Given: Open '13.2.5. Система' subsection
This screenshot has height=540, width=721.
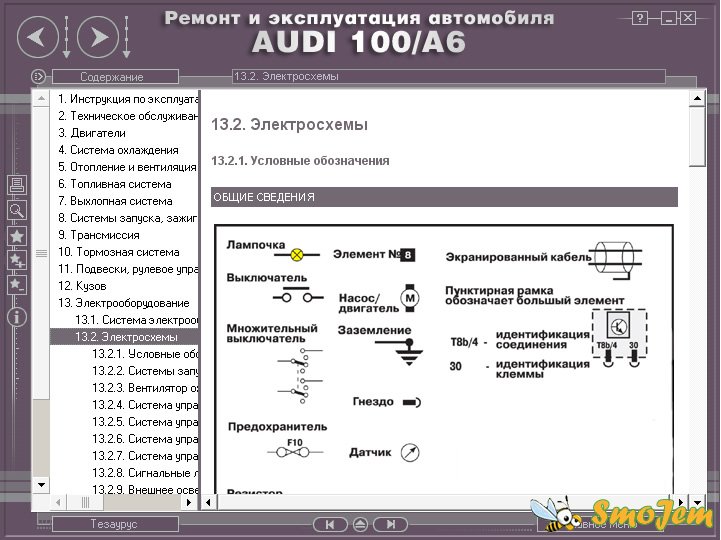Looking at the screenshot, I should click(x=145, y=422).
